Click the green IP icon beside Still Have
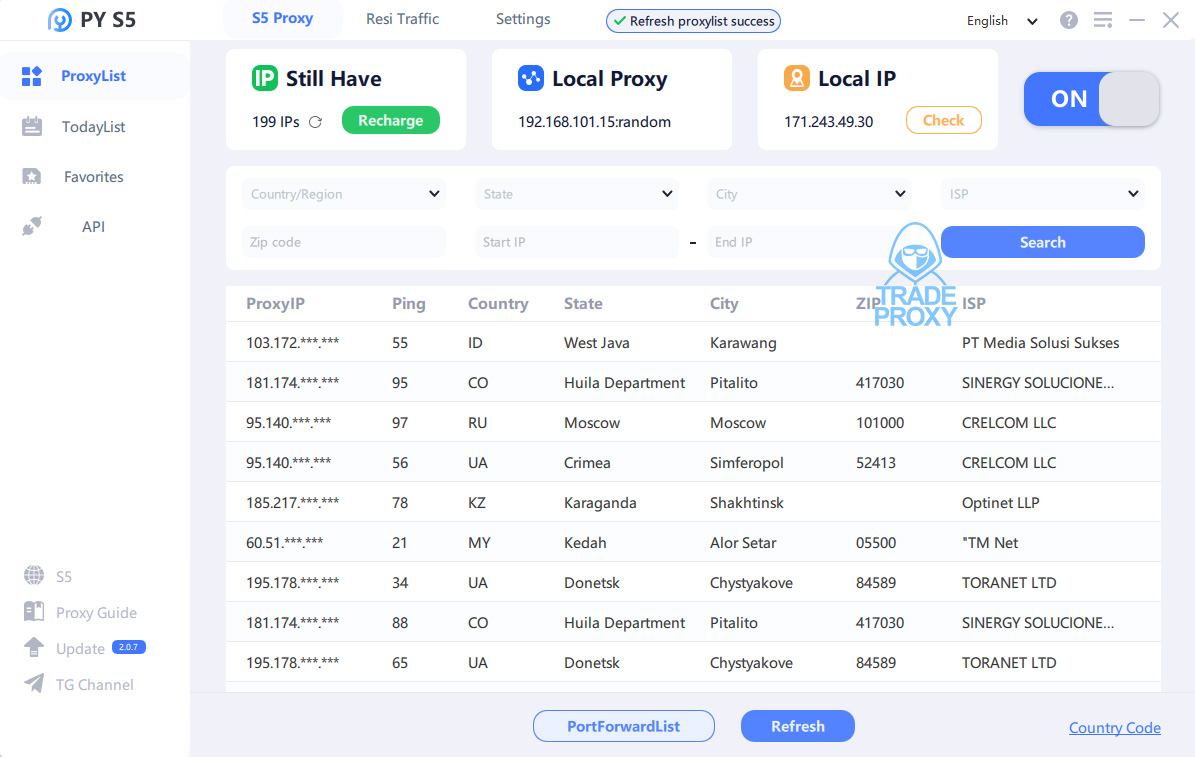This screenshot has height=757, width=1195. [264, 78]
